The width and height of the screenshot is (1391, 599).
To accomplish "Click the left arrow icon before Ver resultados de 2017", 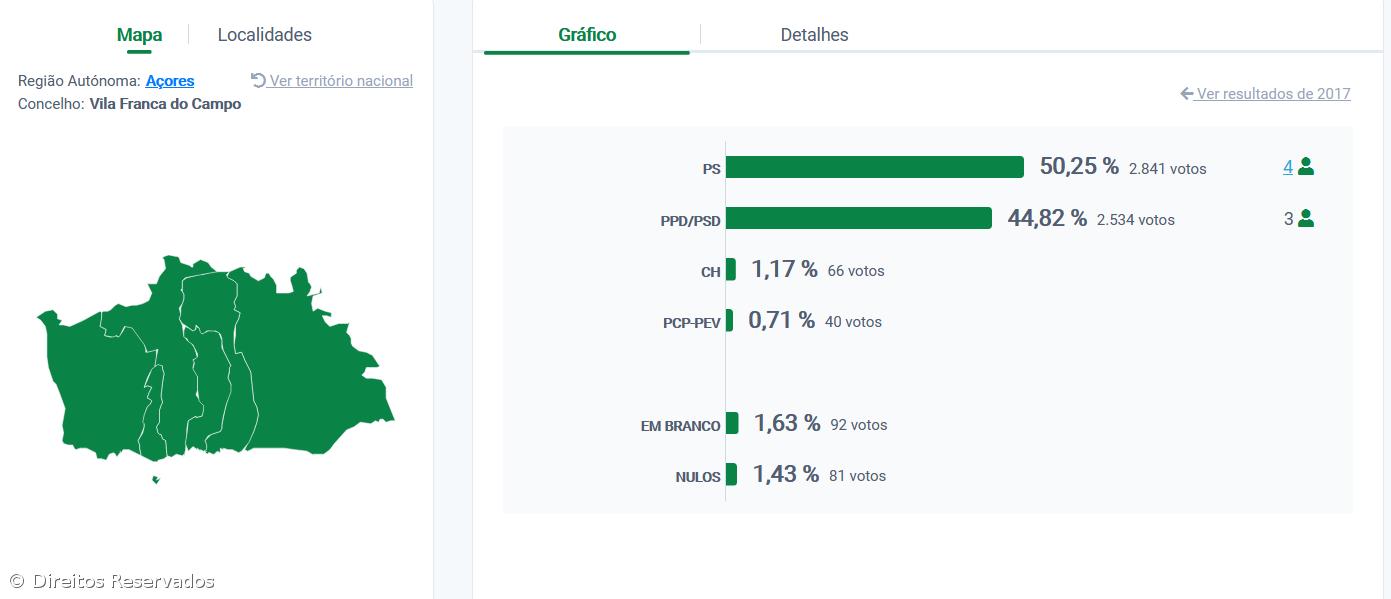I will [x=1187, y=94].
